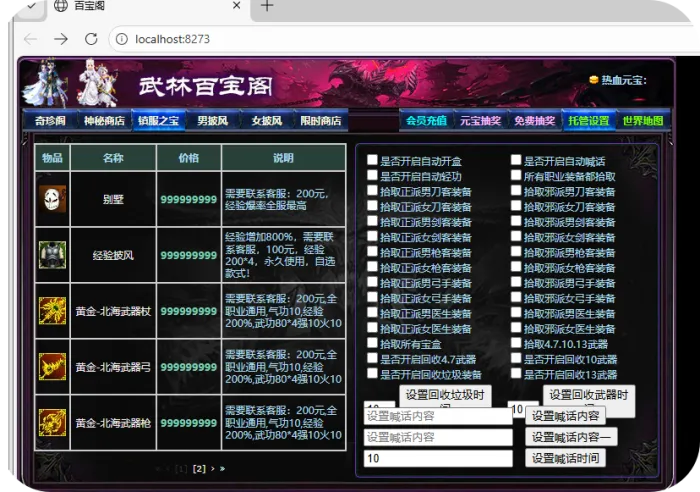Click the 黄金-北海武器弓 name cell
700x492 pixels.
point(113,367)
